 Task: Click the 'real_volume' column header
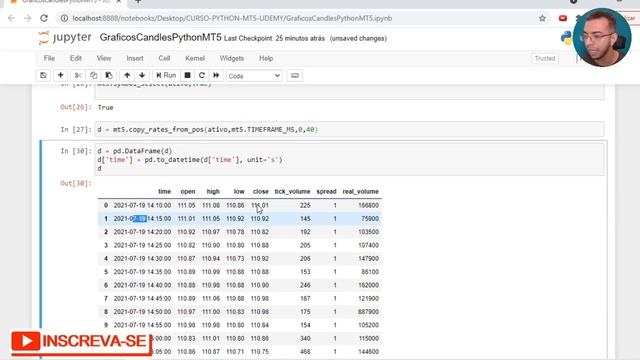tap(360, 191)
